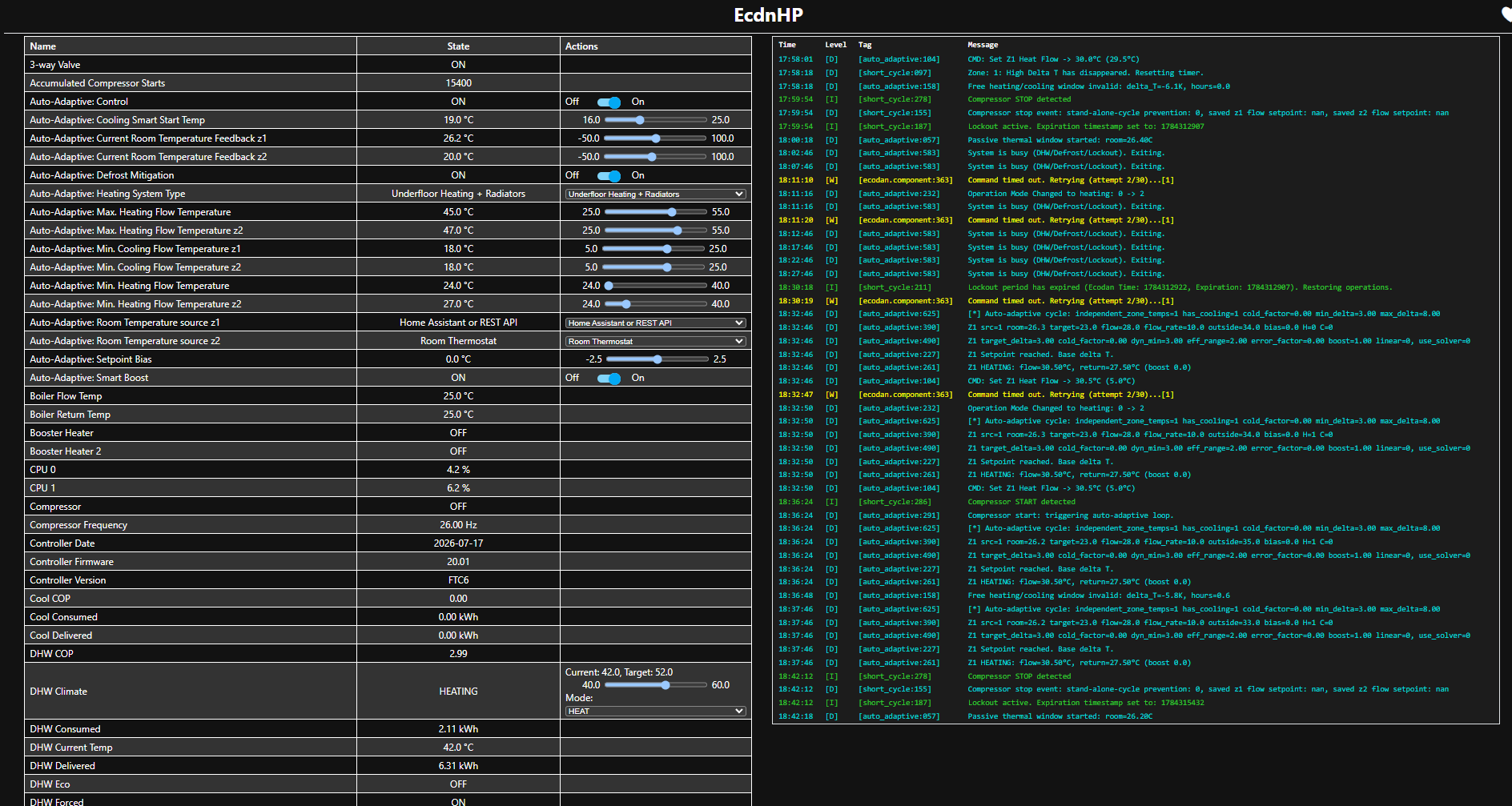Click the Current Room Temperature Feedback z2 slider
Screen dimensions: 1512x806
[656, 157]
